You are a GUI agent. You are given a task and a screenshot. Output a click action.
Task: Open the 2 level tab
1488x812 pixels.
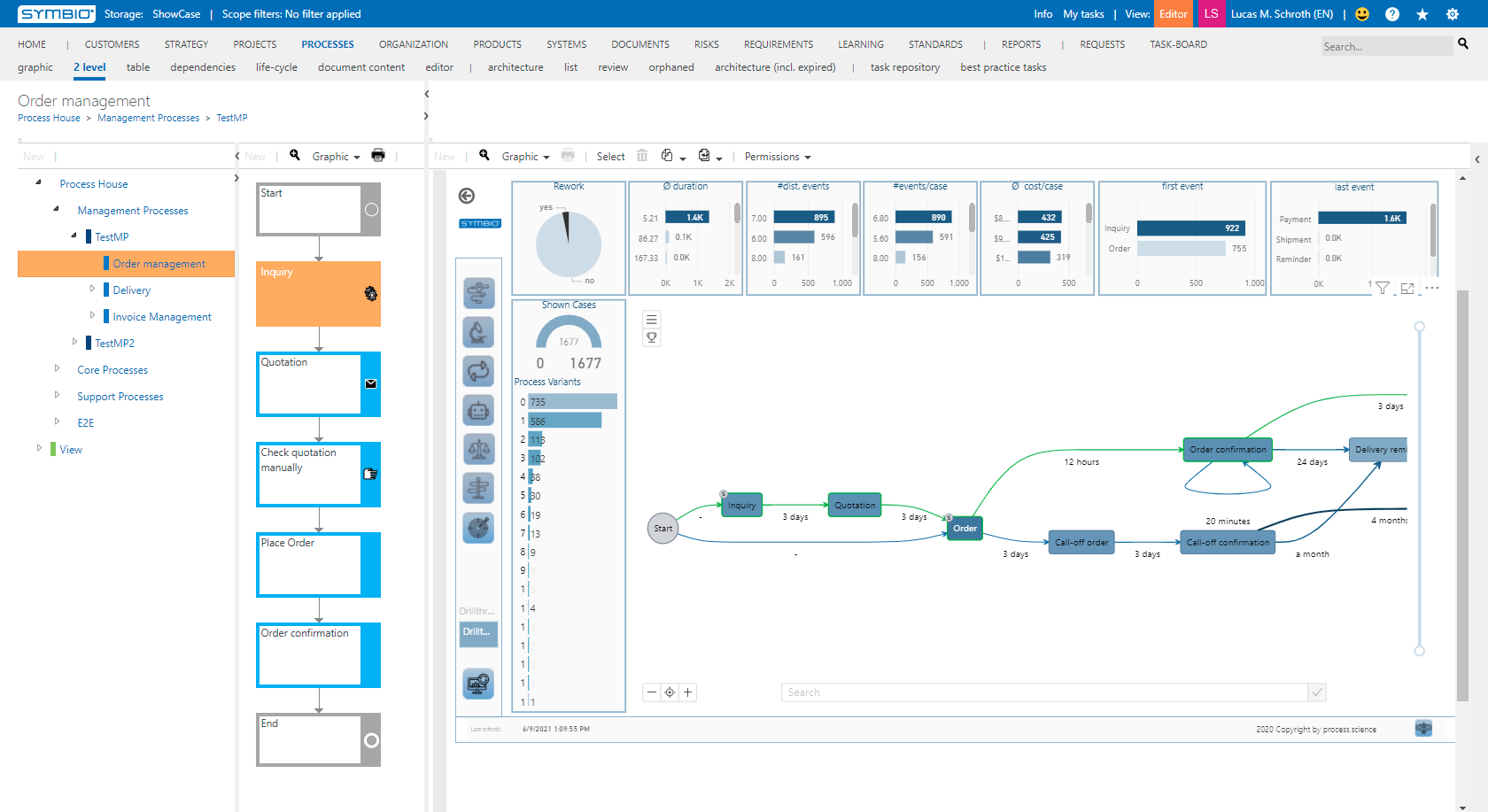click(89, 66)
